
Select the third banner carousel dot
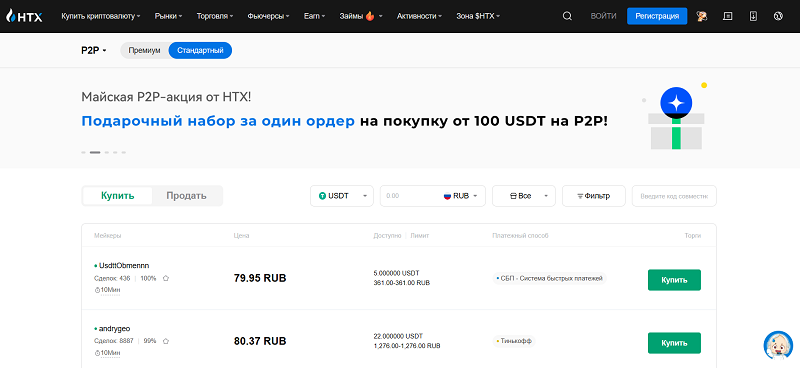coord(107,153)
